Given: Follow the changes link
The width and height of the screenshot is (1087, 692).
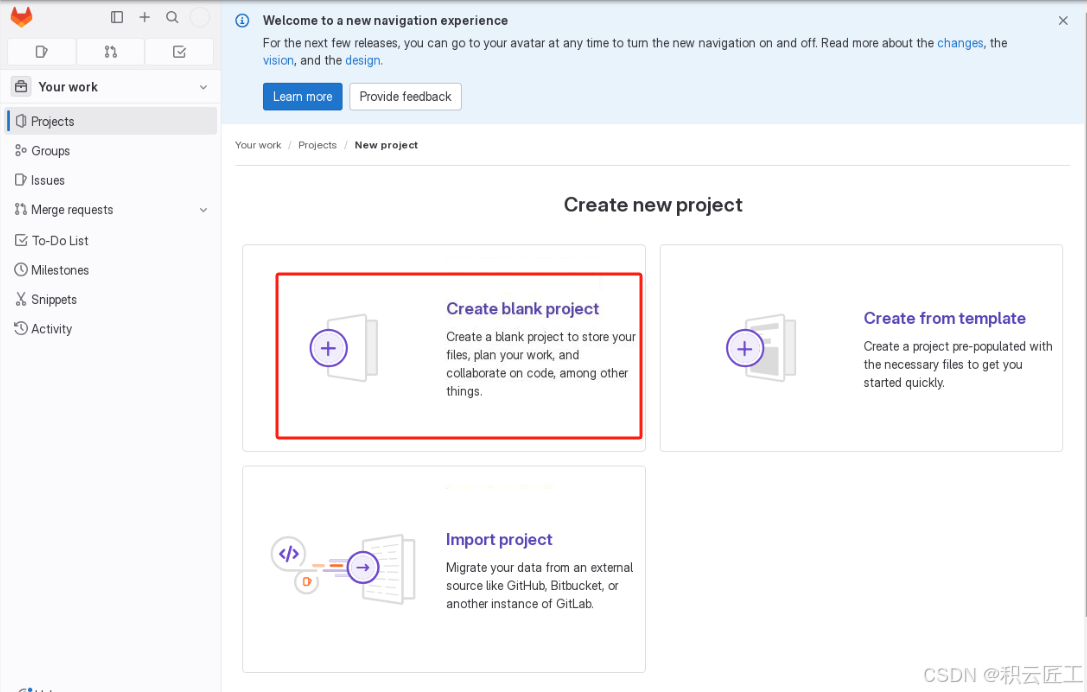Looking at the screenshot, I should click(x=960, y=43).
